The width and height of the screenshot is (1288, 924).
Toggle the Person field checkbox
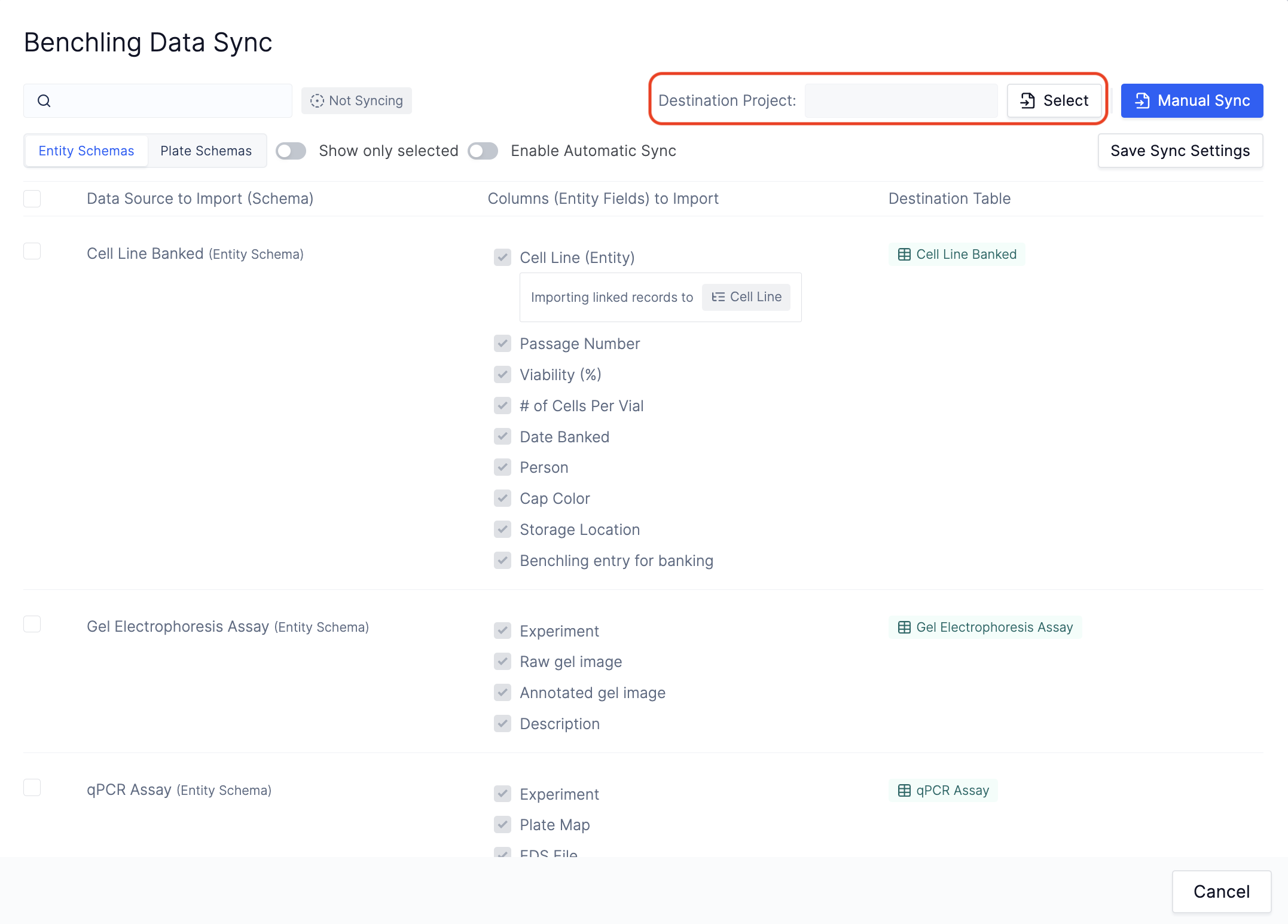click(502, 467)
